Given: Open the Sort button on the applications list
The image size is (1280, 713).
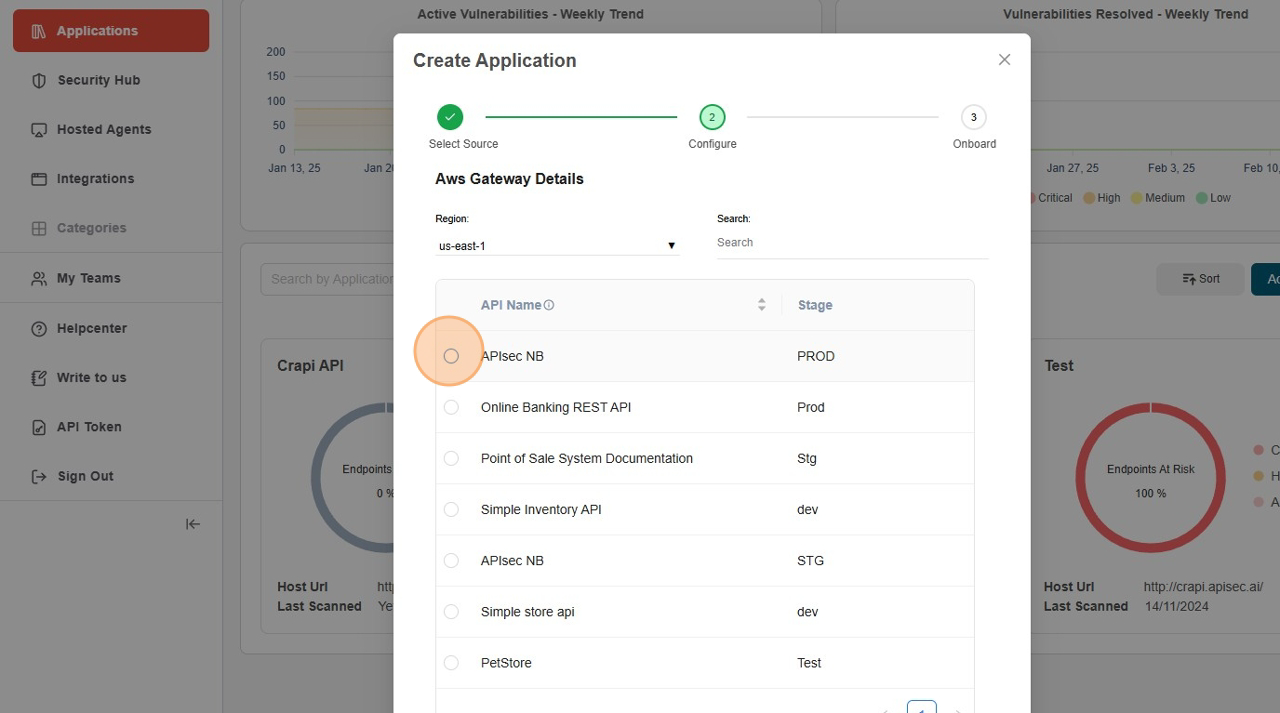Looking at the screenshot, I should tap(1200, 279).
